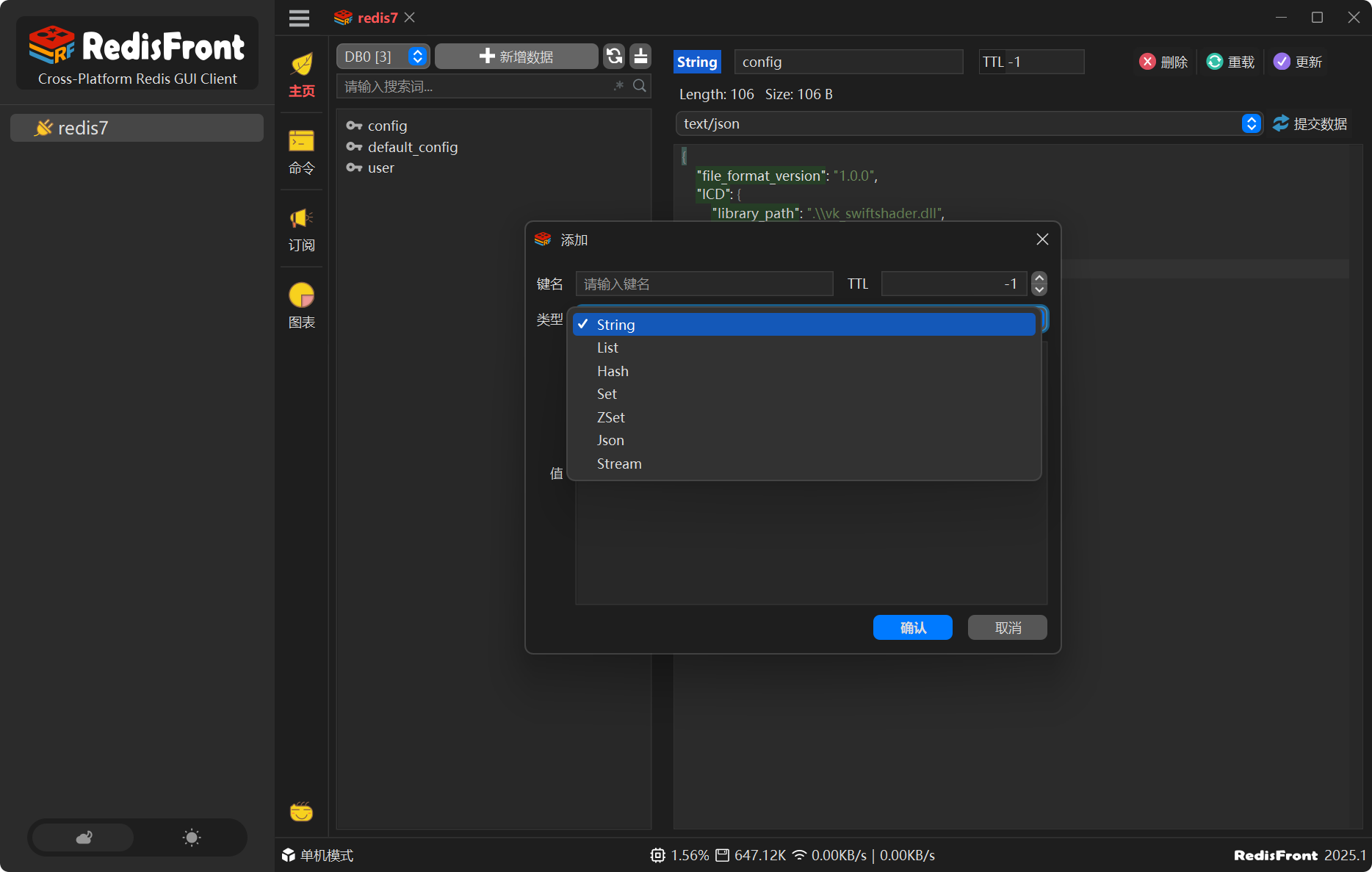Screen dimensions: 1372x872
Task: Select Hash in the type list
Action: click(x=804, y=371)
